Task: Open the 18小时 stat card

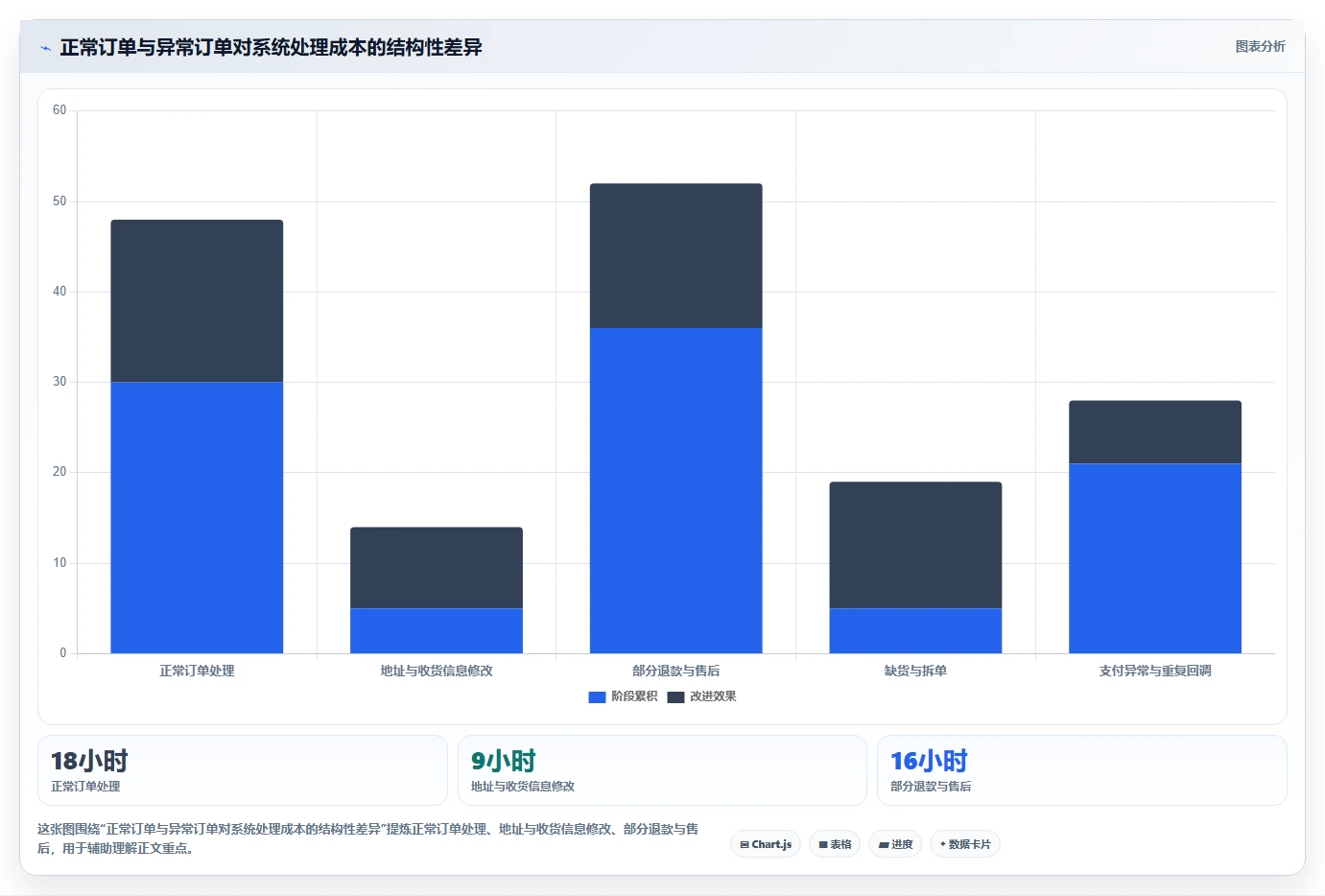Action: 243,770
